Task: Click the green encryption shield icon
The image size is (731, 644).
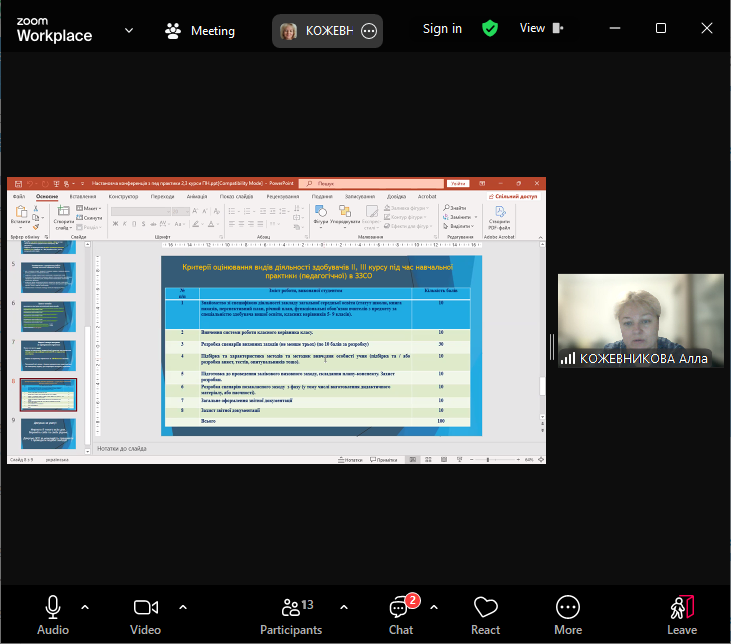Action: (x=489, y=29)
